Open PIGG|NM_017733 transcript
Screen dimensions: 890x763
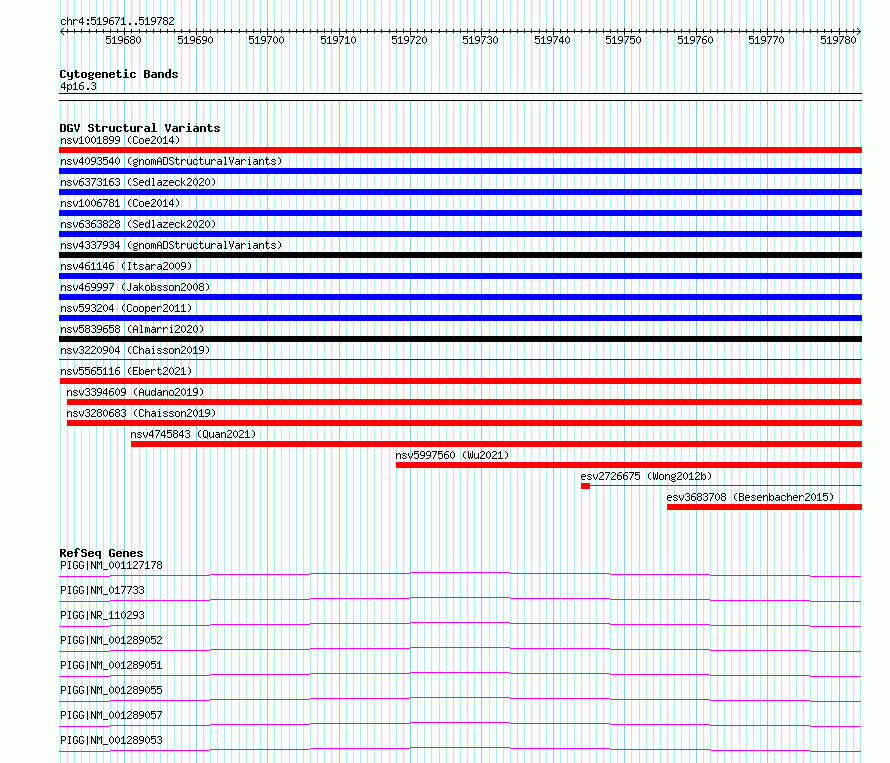(x=102, y=590)
